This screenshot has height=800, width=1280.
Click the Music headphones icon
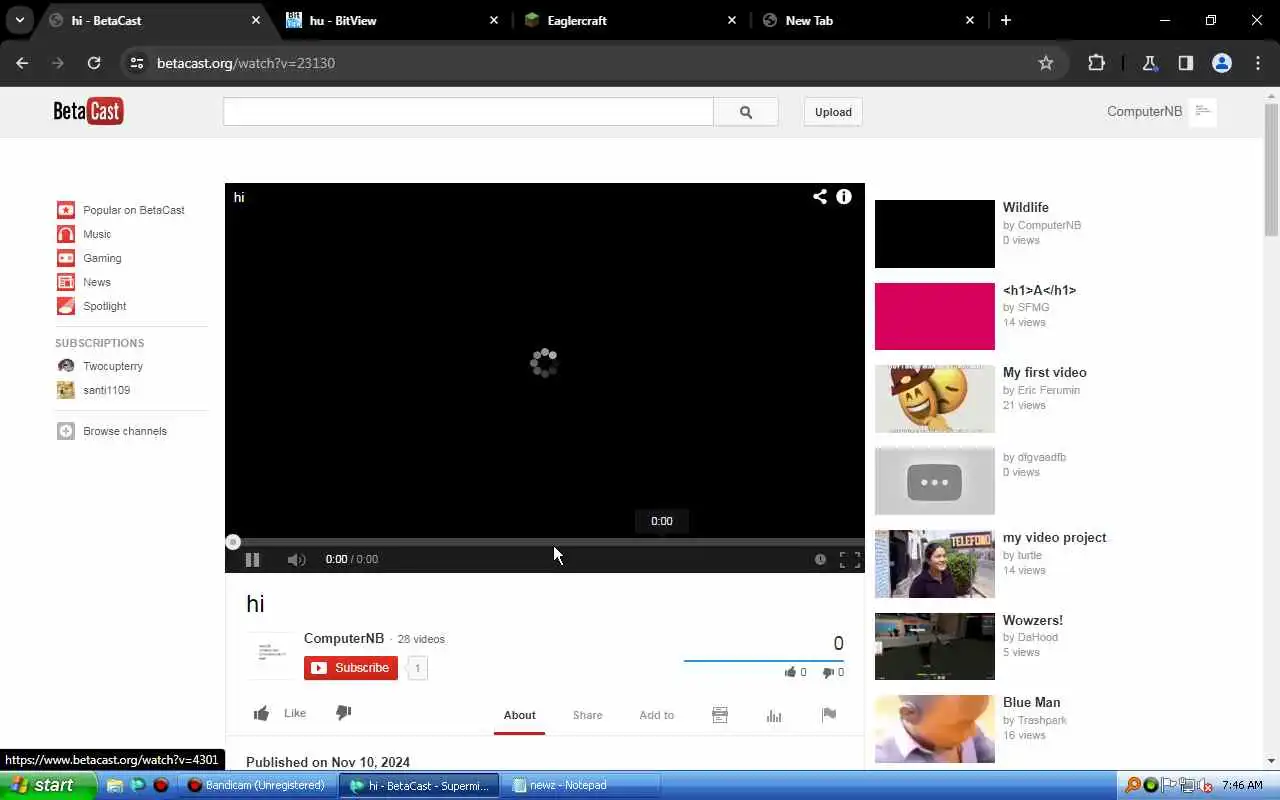[x=66, y=234]
